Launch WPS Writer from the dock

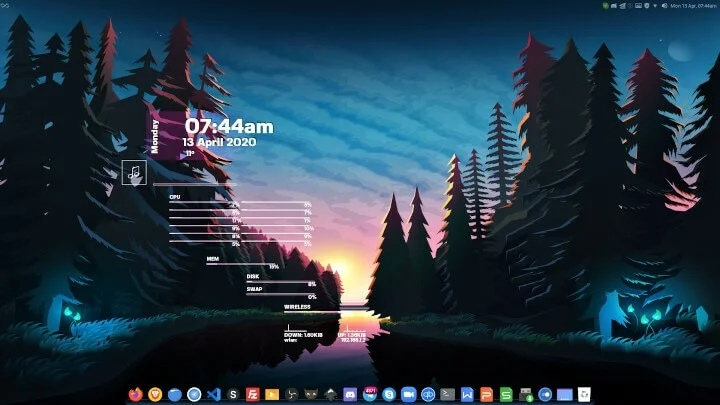click(x=467, y=394)
